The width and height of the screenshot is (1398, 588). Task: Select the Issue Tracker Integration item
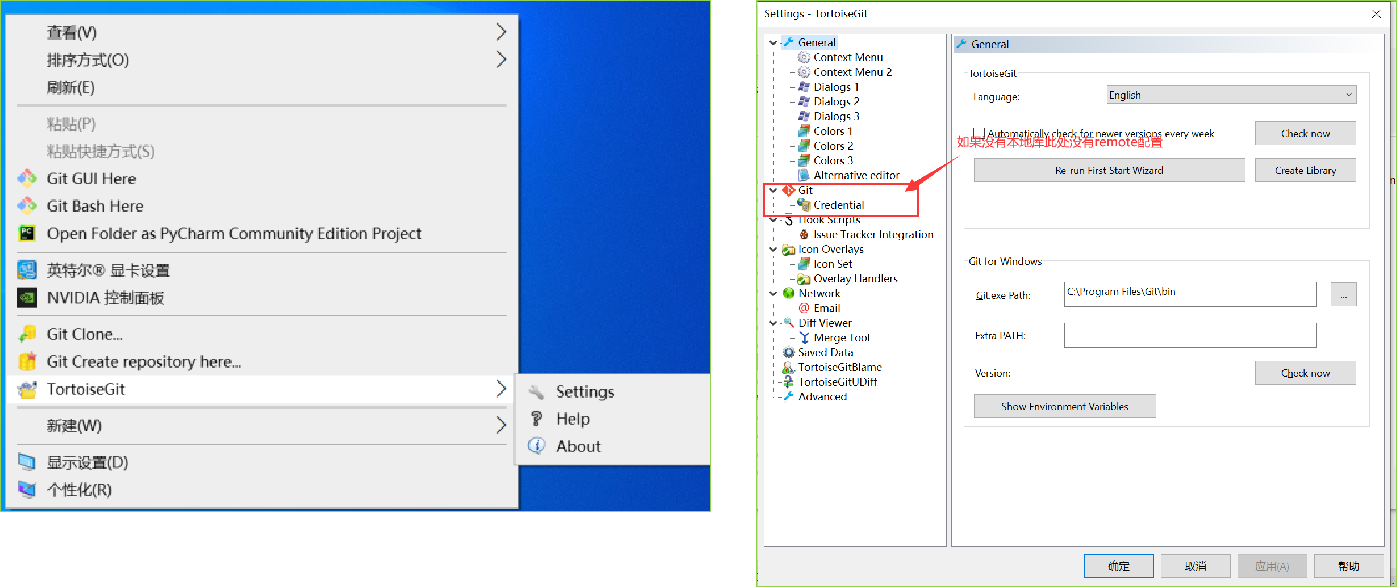coord(873,234)
